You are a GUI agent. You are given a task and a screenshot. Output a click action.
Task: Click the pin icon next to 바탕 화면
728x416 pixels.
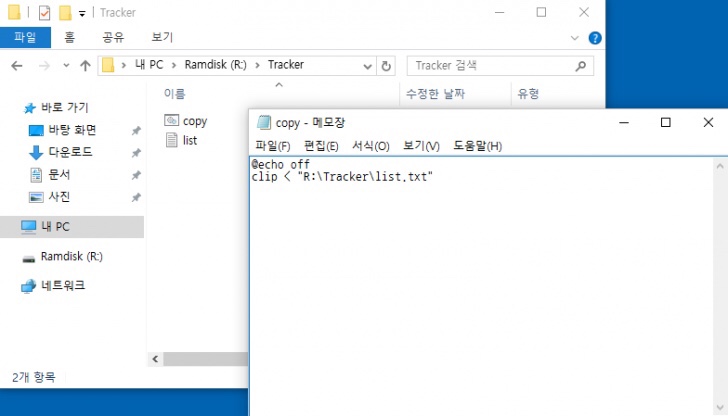136,130
